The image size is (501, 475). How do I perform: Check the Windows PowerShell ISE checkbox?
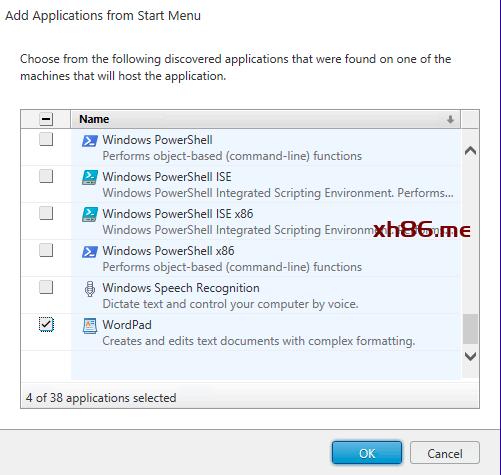[x=46, y=176]
